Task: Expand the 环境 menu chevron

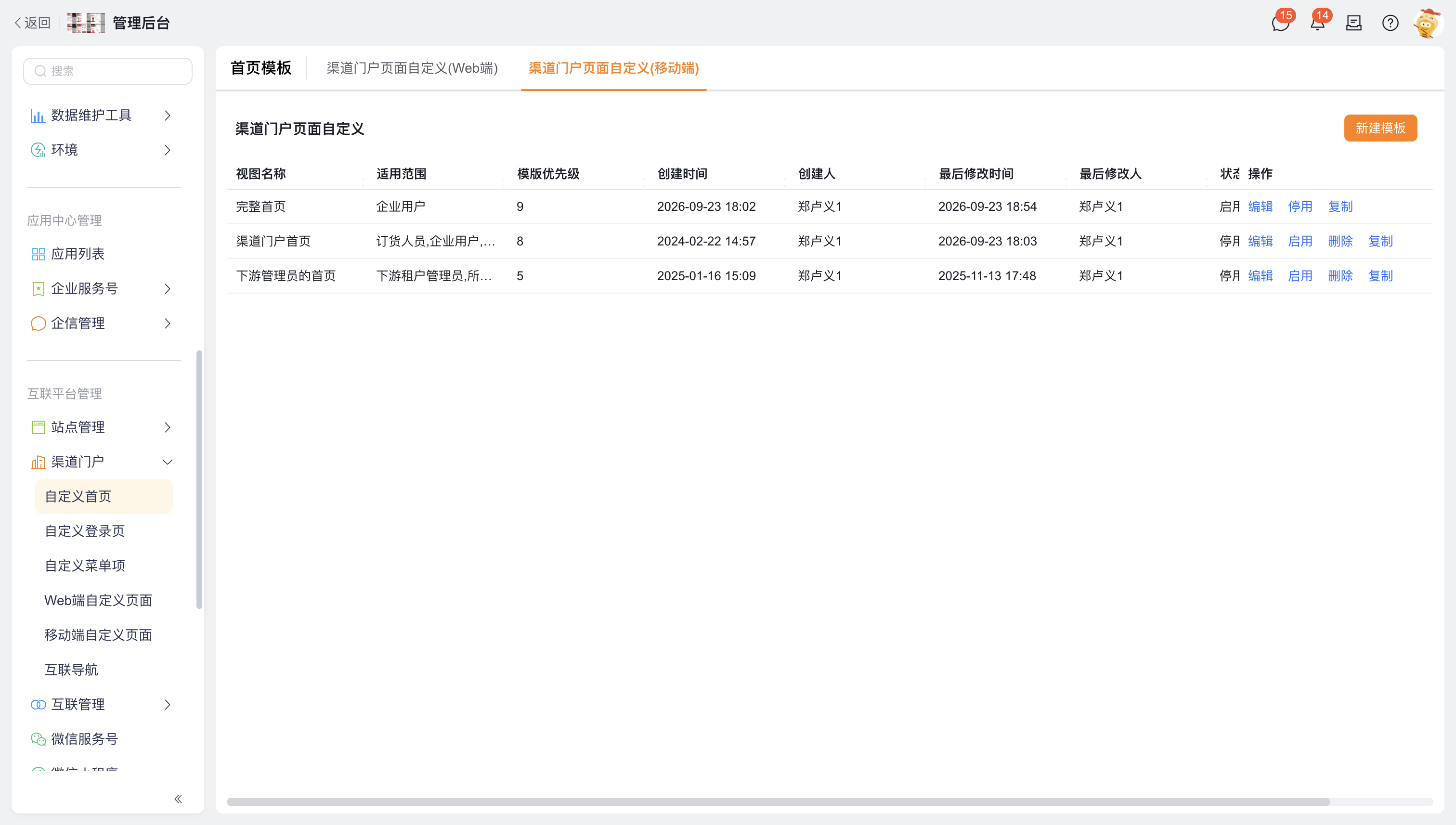Action: [x=167, y=150]
